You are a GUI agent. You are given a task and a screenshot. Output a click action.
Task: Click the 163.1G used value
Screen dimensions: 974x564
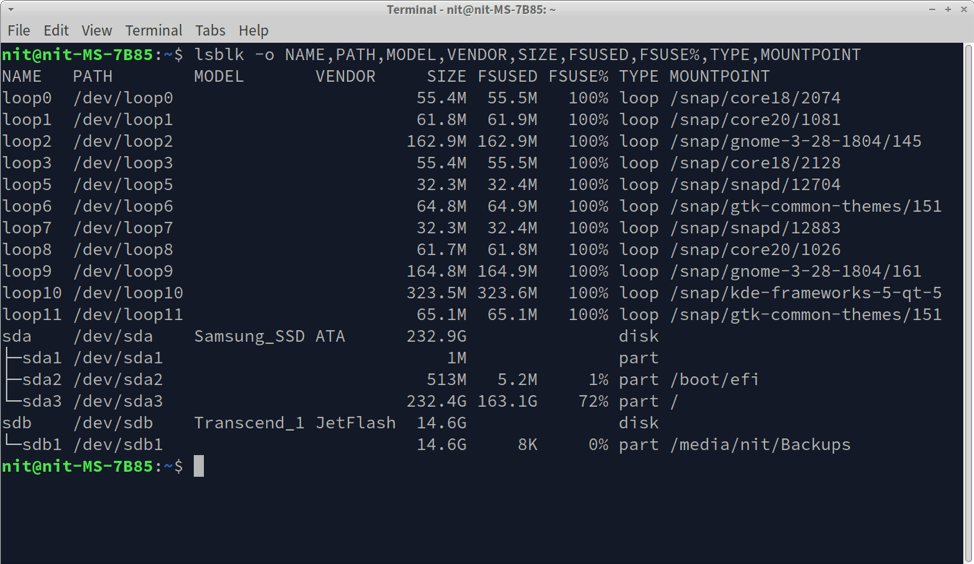click(507, 401)
